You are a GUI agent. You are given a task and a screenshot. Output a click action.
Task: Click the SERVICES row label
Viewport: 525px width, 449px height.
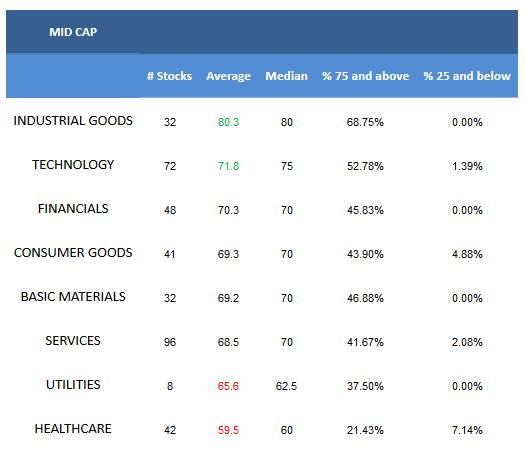point(73,341)
